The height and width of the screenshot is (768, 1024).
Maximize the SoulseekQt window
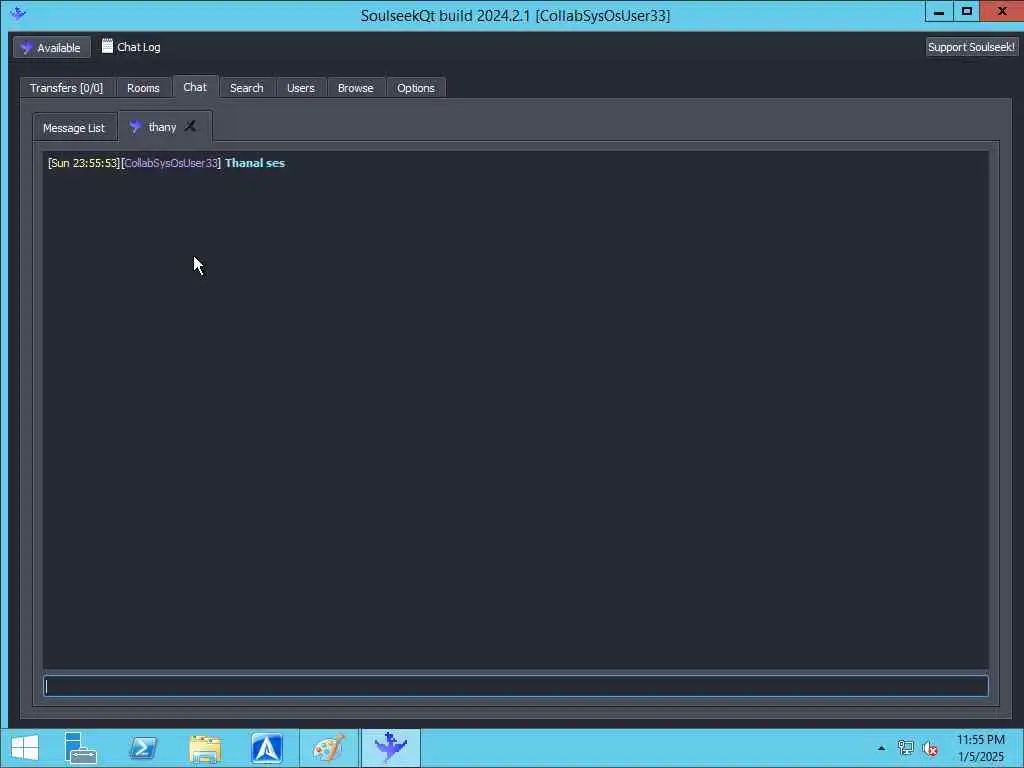[x=967, y=12]
